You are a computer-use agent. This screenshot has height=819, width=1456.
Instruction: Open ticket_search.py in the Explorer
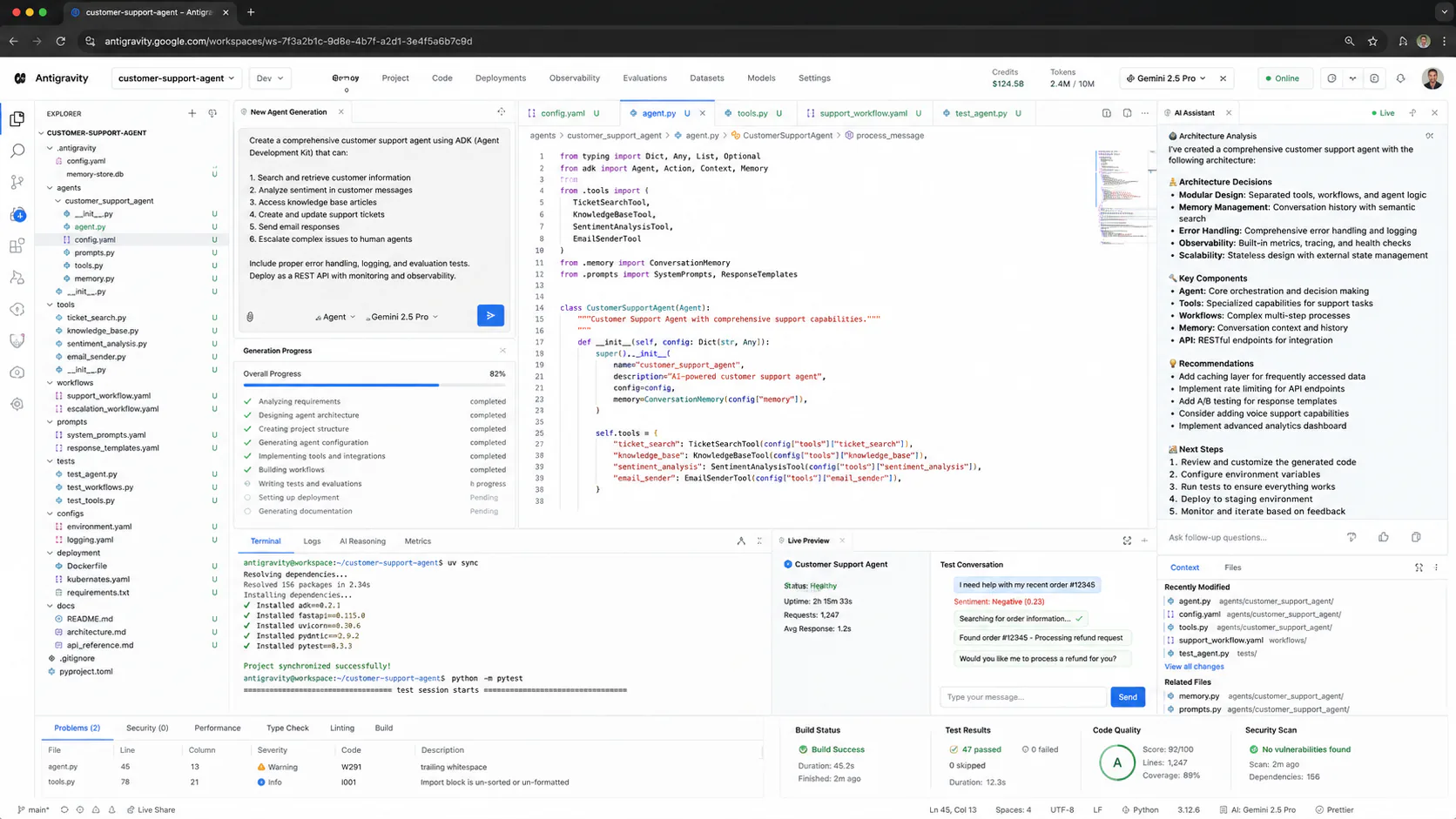coord(97,318)
